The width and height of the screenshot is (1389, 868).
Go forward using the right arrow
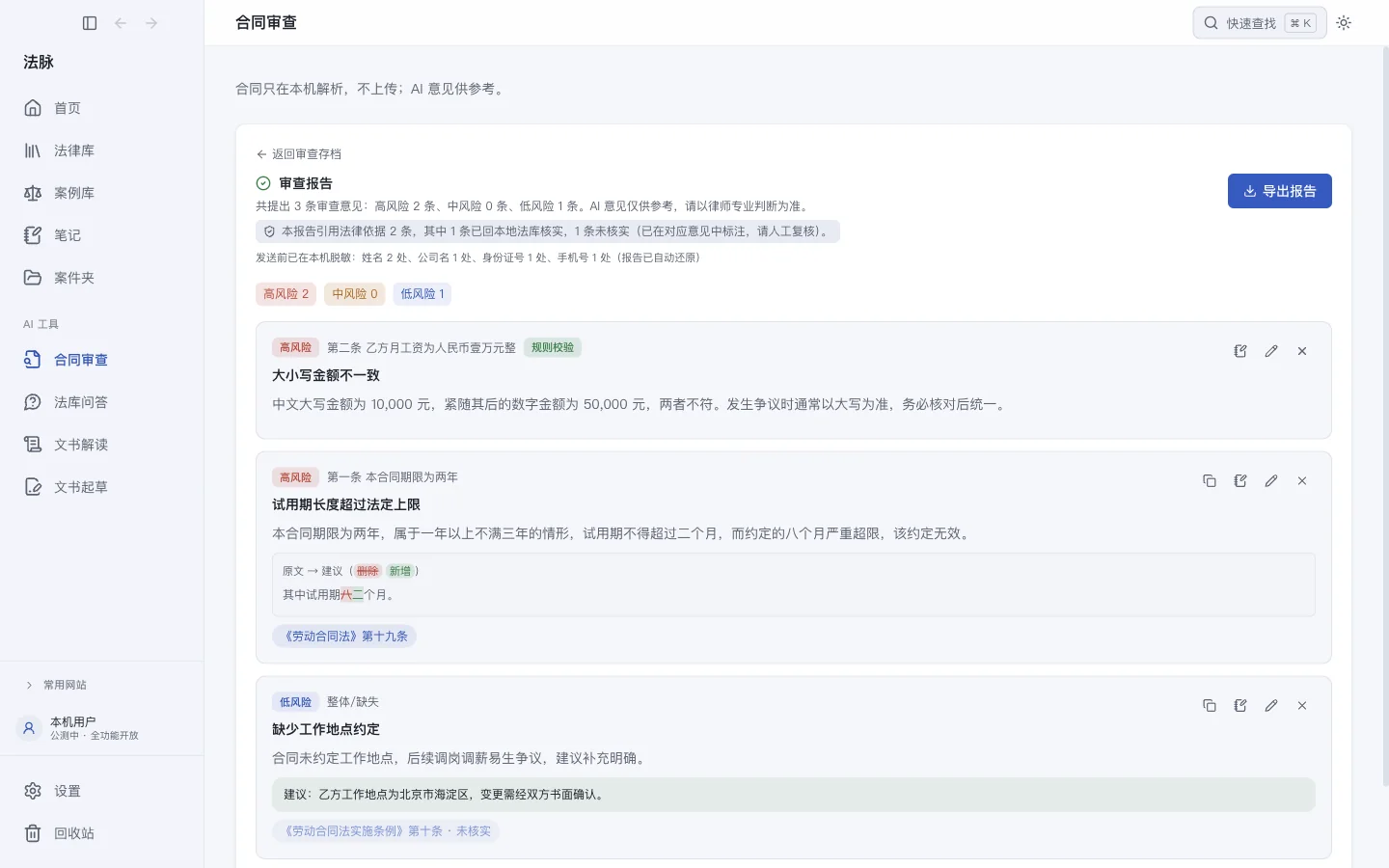(151, 23)
